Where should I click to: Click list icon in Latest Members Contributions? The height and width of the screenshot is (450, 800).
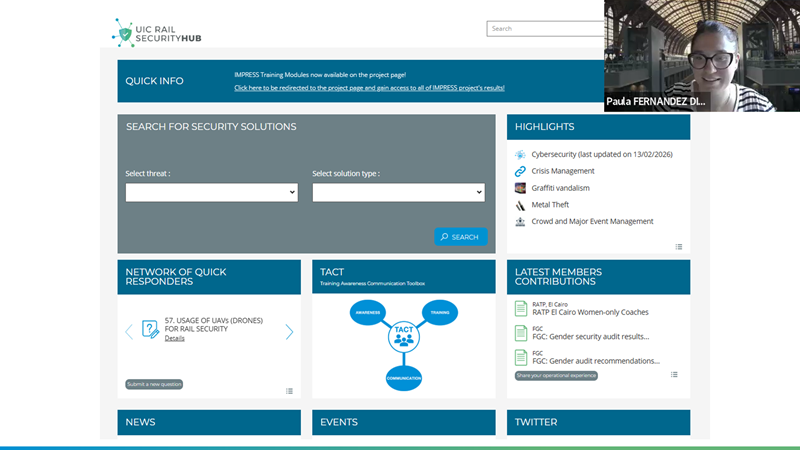point(674,374)
